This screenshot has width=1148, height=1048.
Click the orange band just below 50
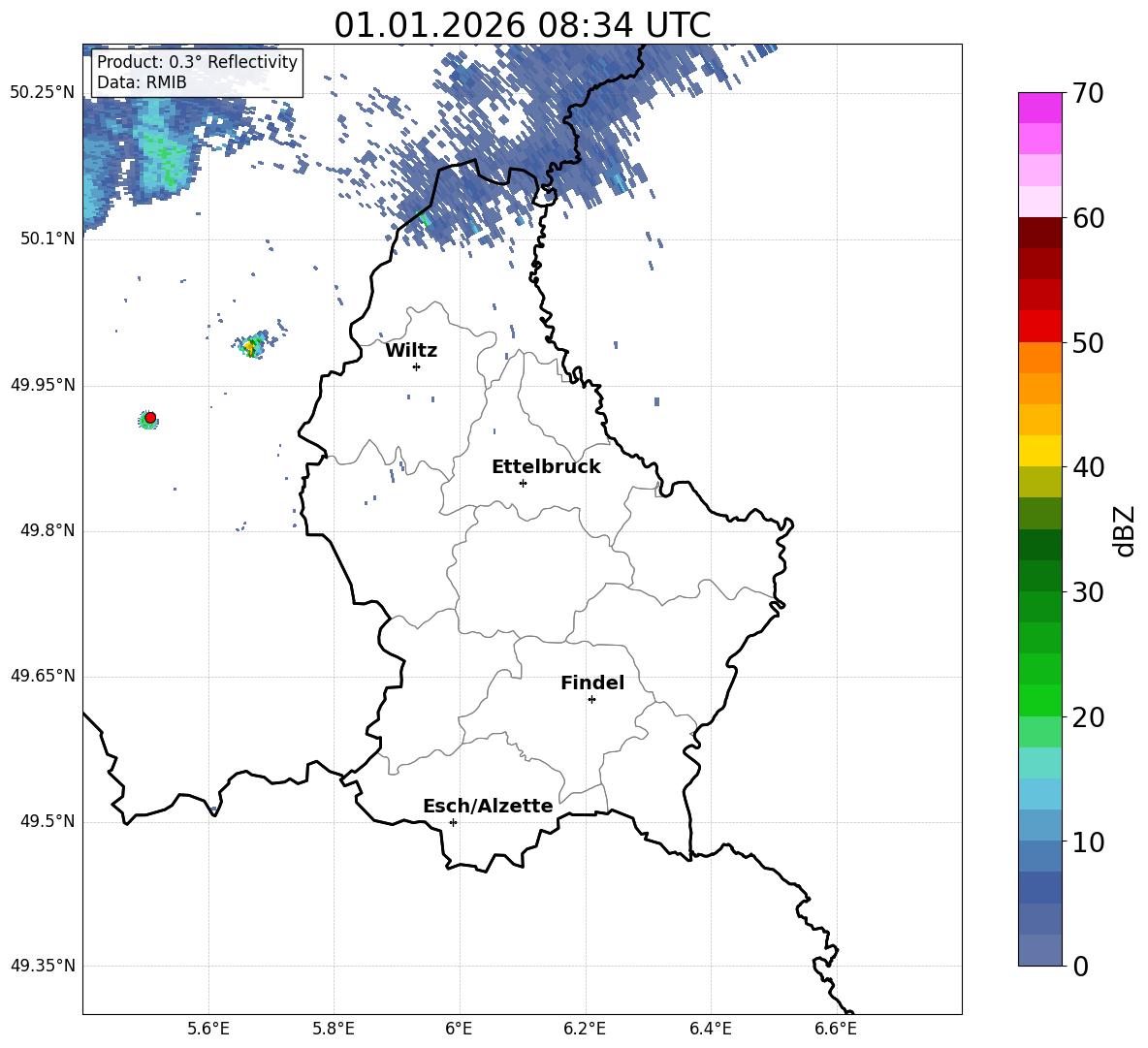tap(1039, 358)
